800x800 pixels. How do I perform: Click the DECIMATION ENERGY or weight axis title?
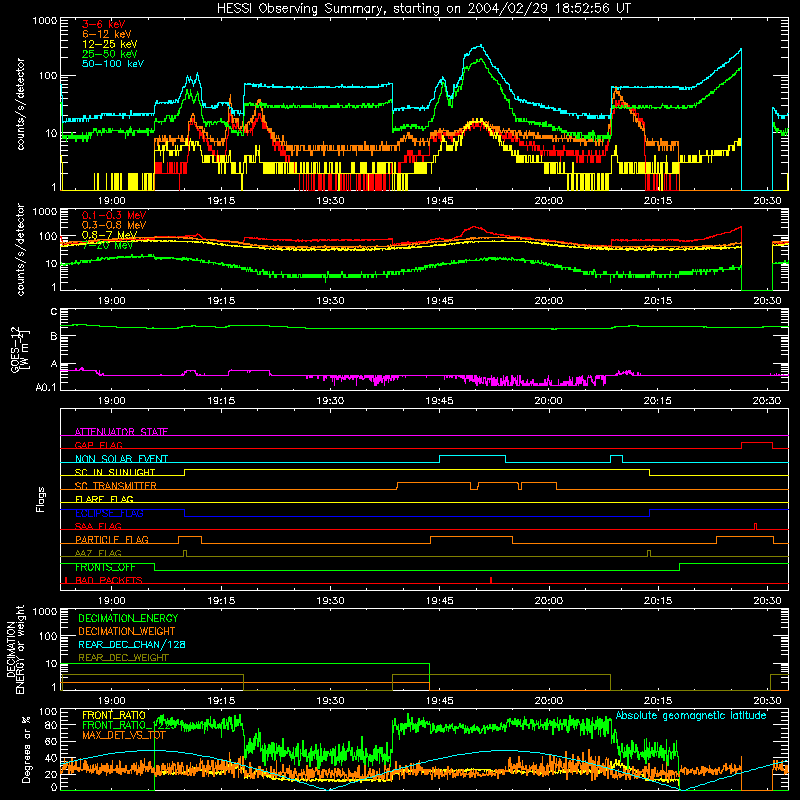(x=15, y=649)
